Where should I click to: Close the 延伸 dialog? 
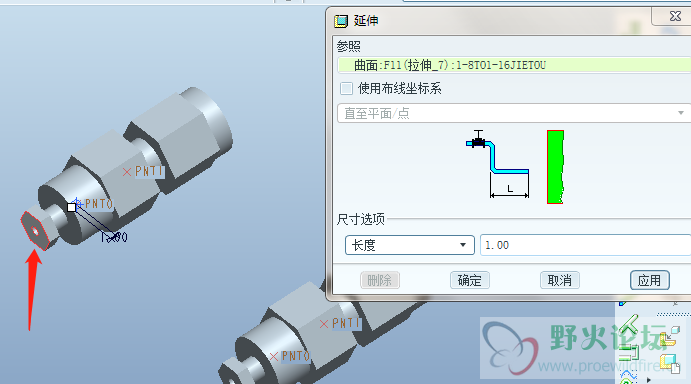675,16
